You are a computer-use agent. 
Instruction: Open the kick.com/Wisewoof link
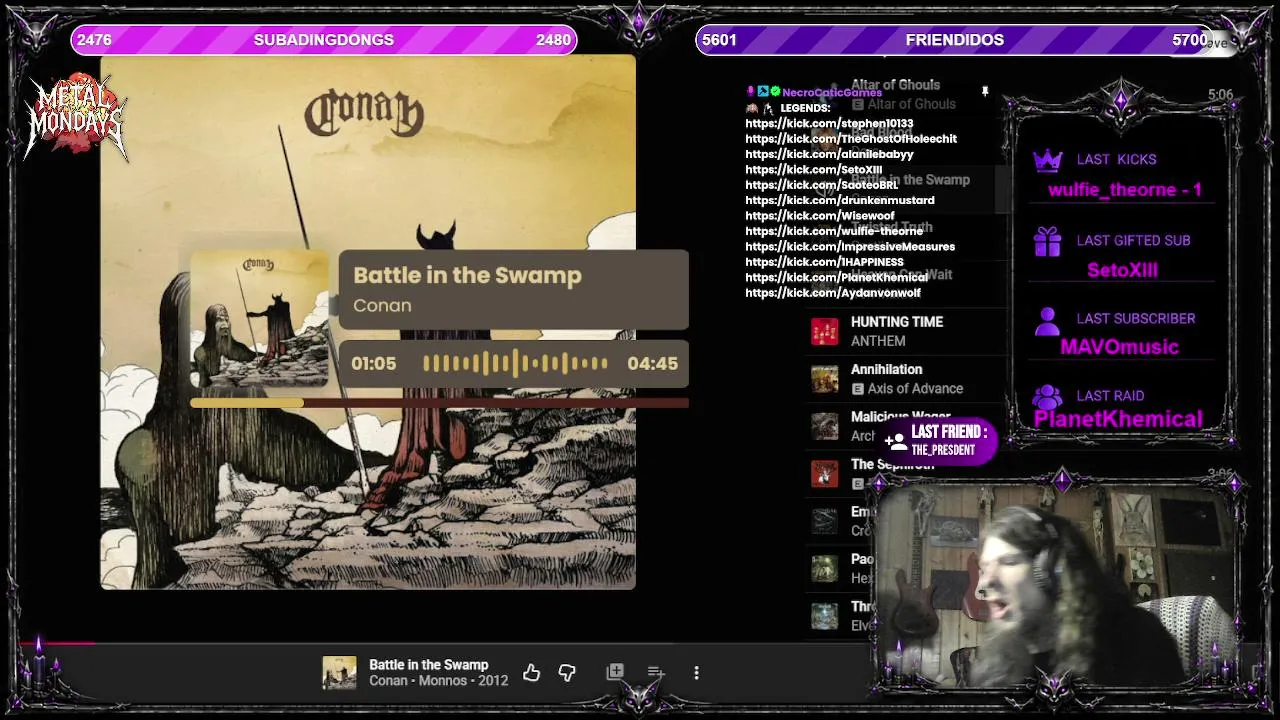pos(820,215)
